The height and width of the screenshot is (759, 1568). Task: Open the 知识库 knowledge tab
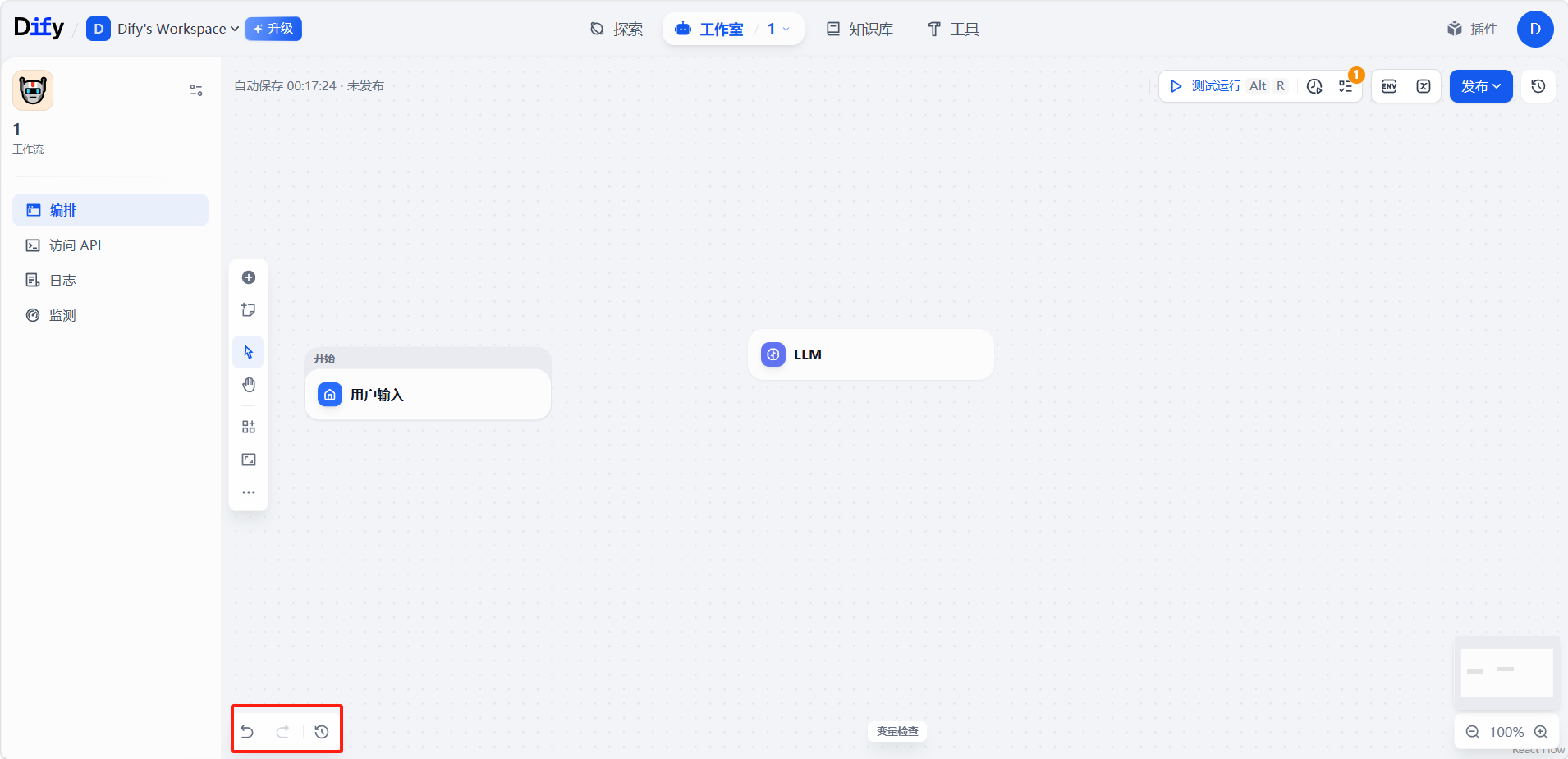coord(860,29)
